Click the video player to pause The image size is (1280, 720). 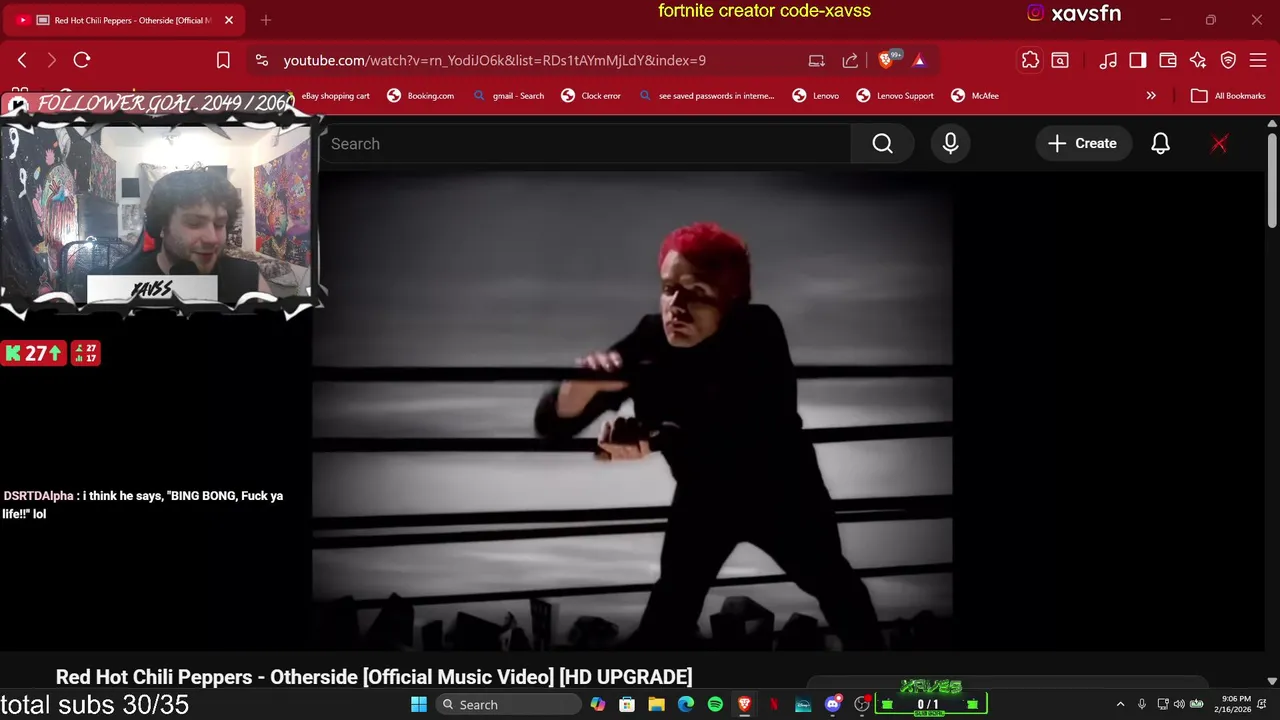tap(632, 410)
